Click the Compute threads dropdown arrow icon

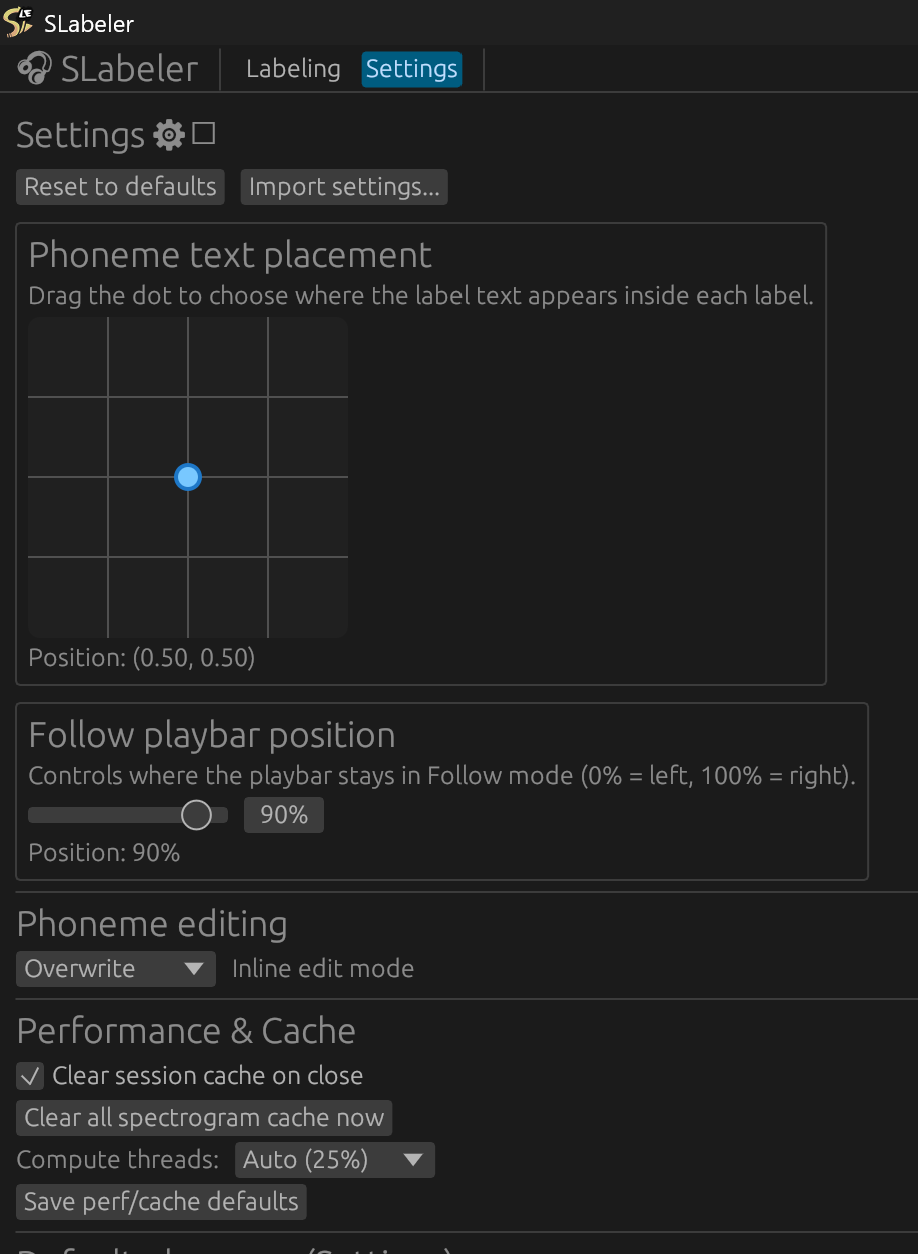pos(413,1160)
